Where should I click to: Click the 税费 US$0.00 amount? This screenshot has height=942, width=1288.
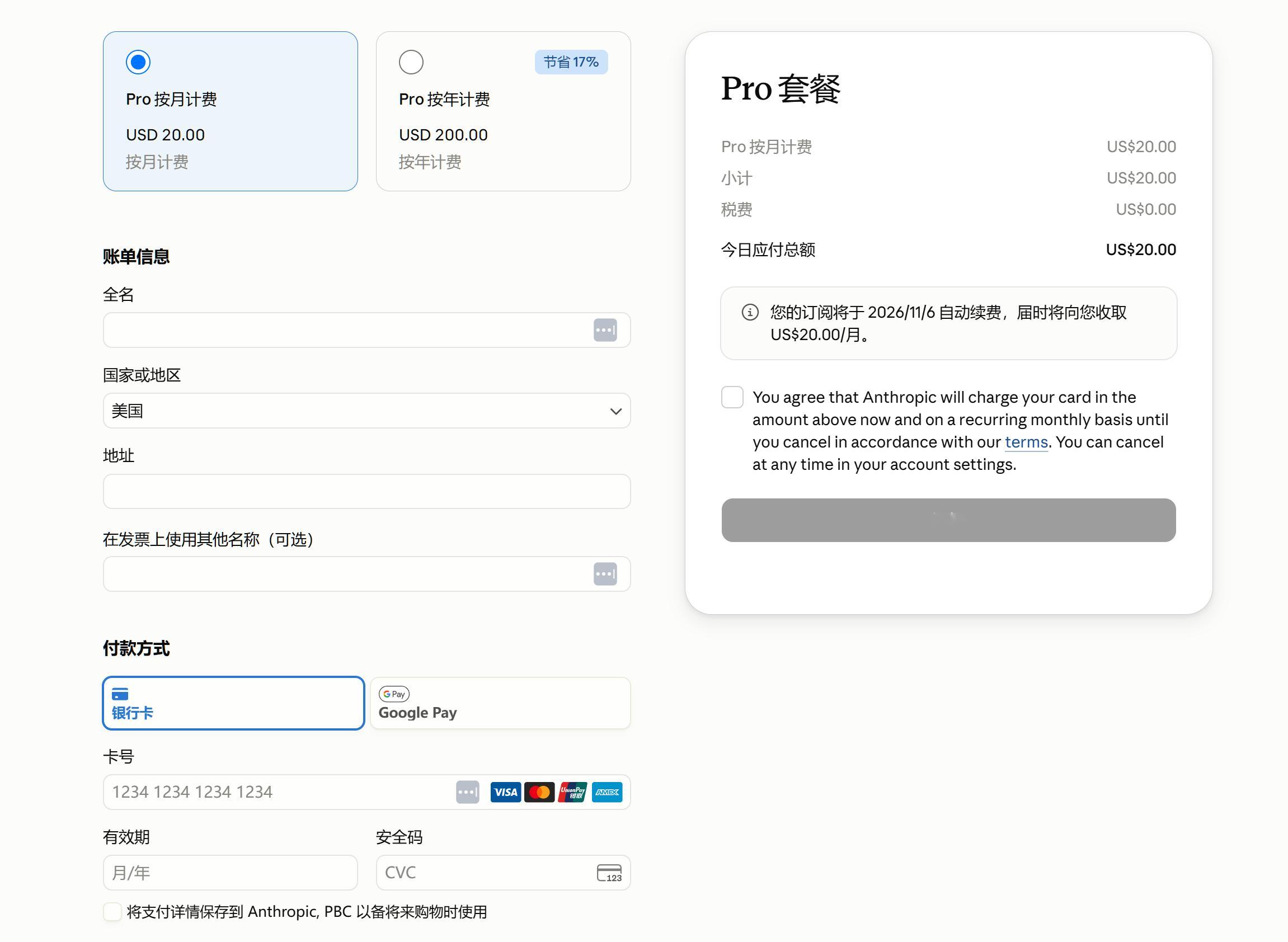(1146, 209)
